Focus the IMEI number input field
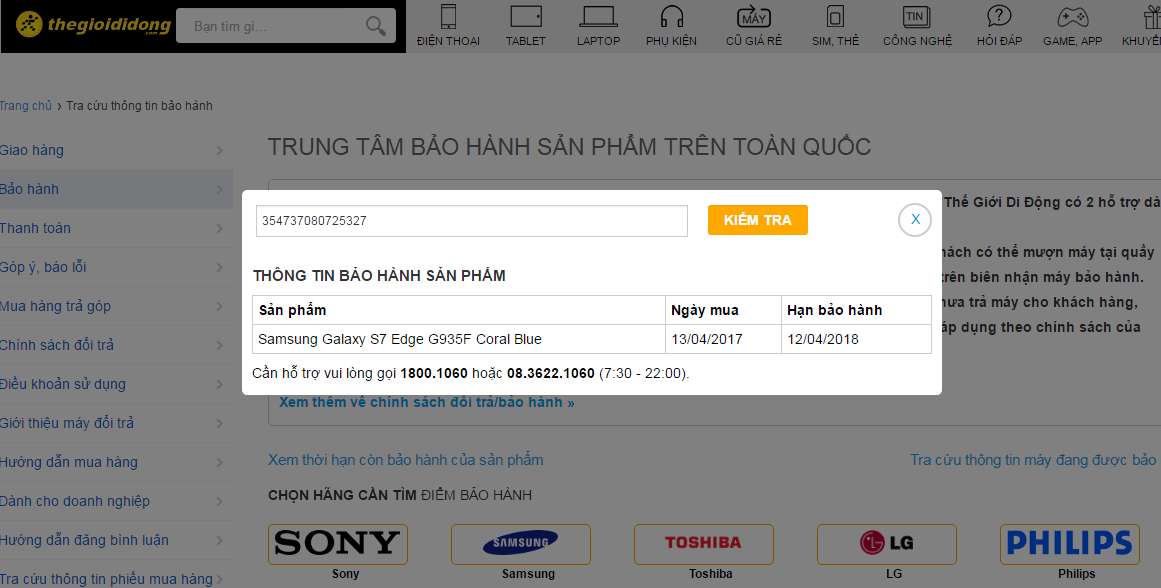1161x588 pixels. coord(472,221)
